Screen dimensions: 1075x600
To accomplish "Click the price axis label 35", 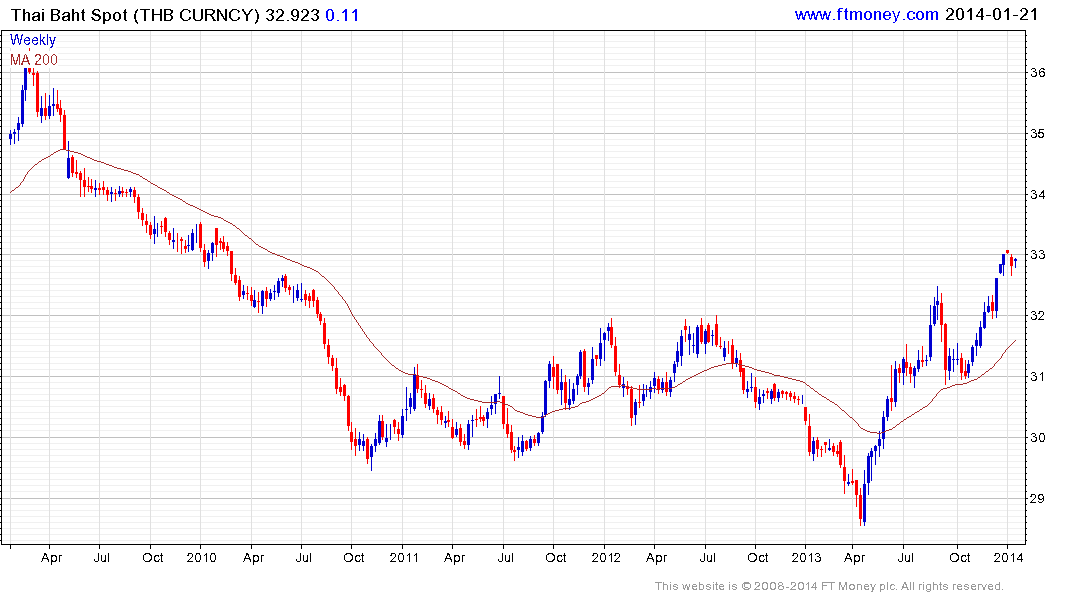I will click(x=1037, y=134).
